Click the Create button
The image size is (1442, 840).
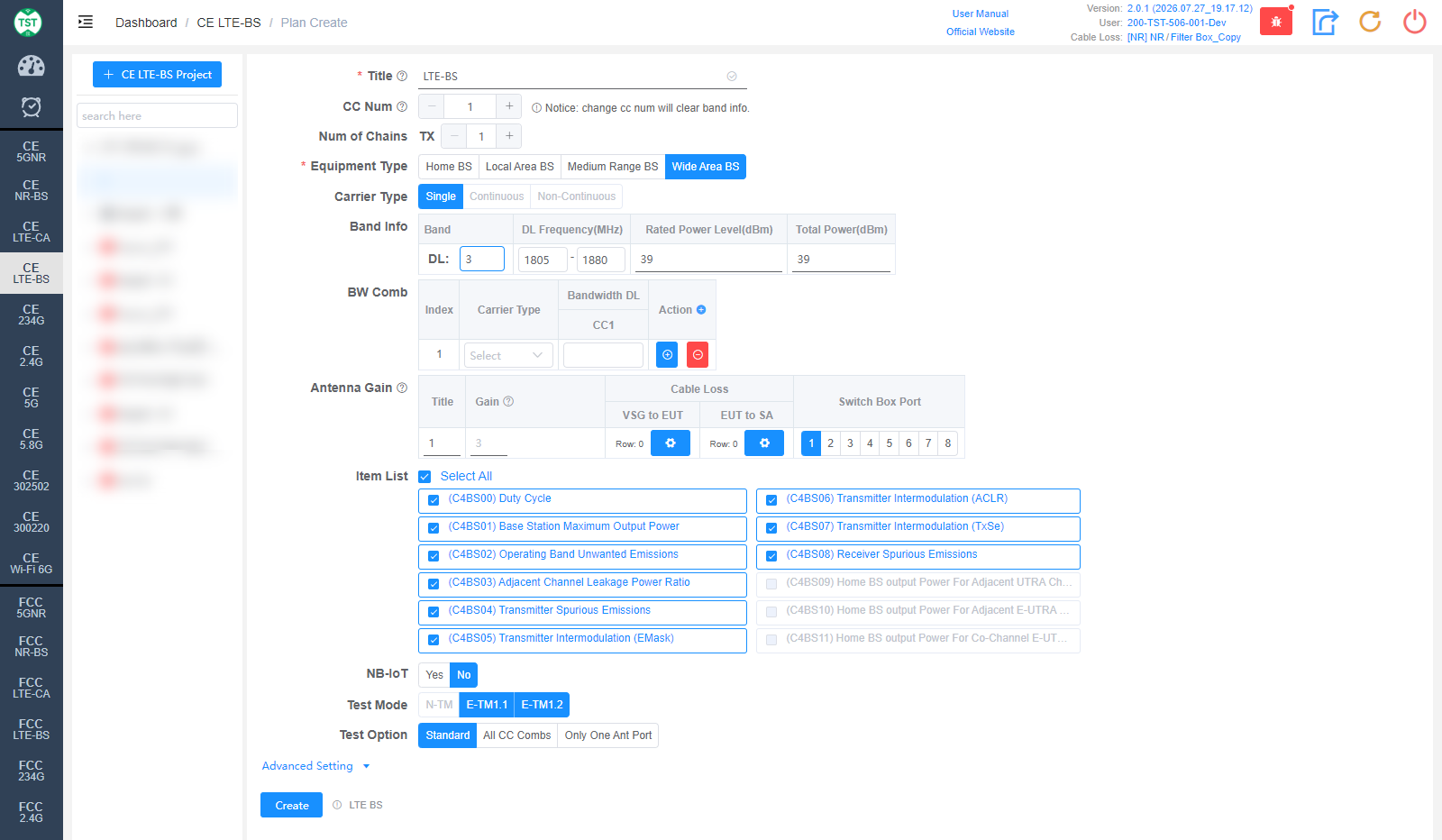(291, 805)
